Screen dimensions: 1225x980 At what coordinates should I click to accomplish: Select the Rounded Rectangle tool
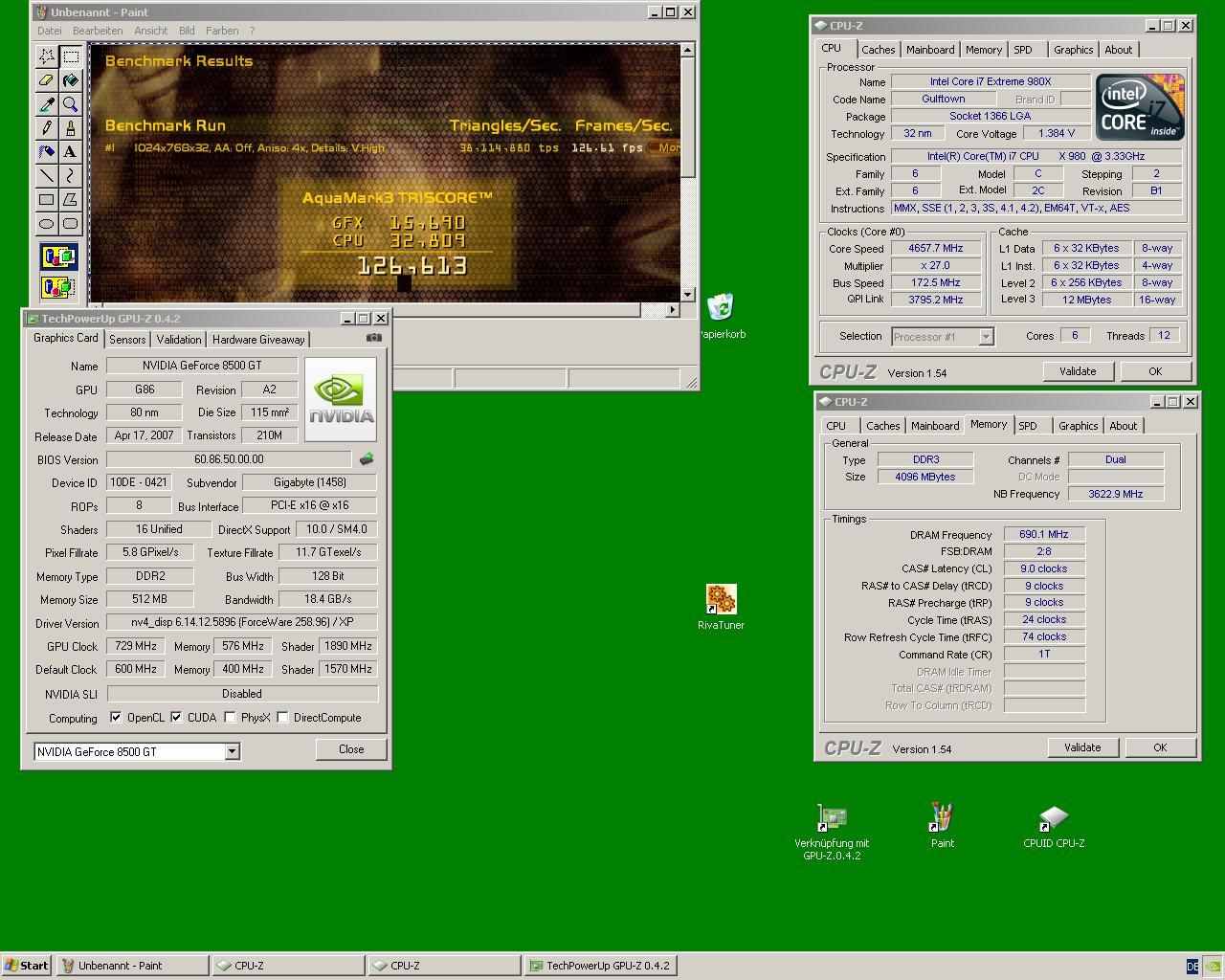pos(70,224)
